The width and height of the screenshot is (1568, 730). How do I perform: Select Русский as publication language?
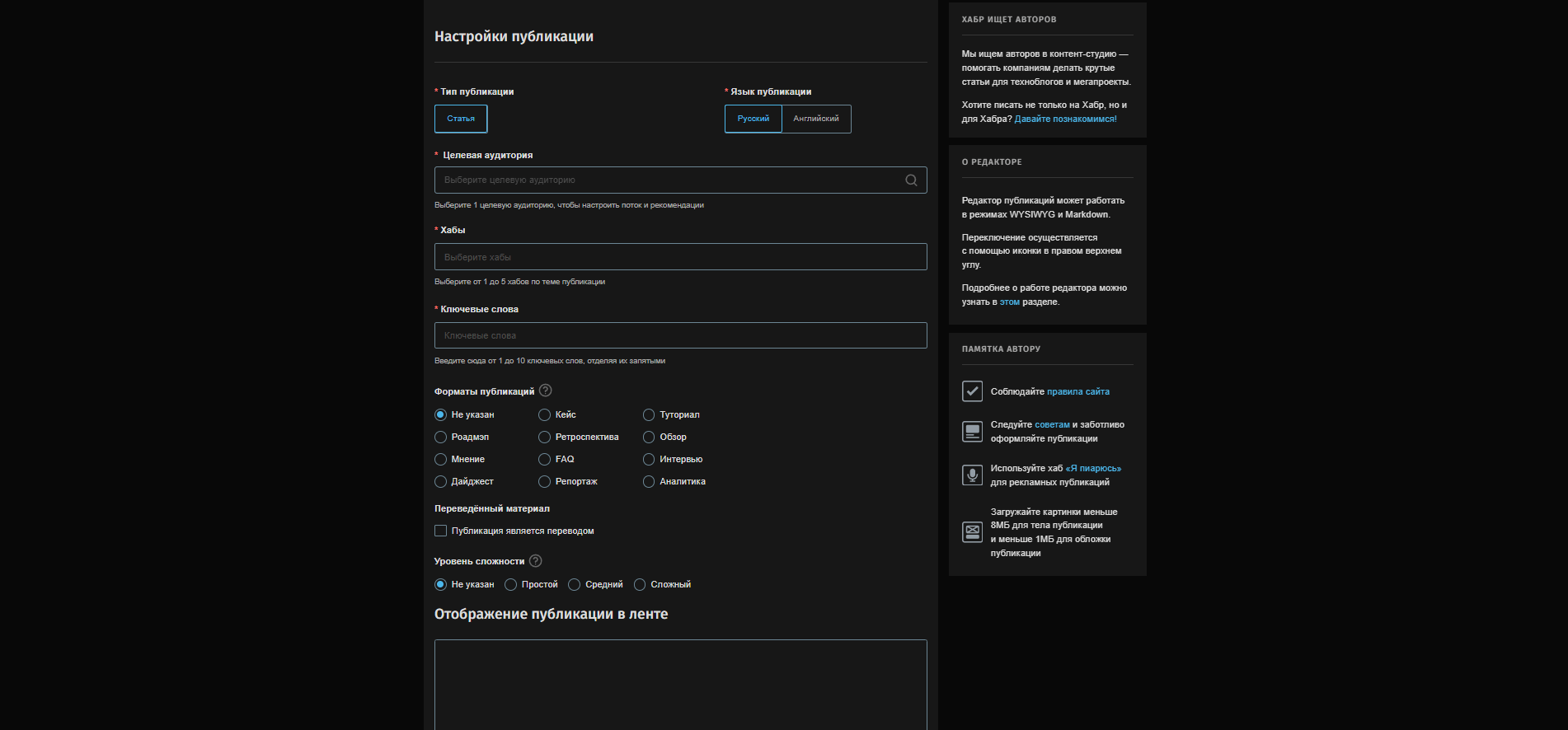coord(753,119)
